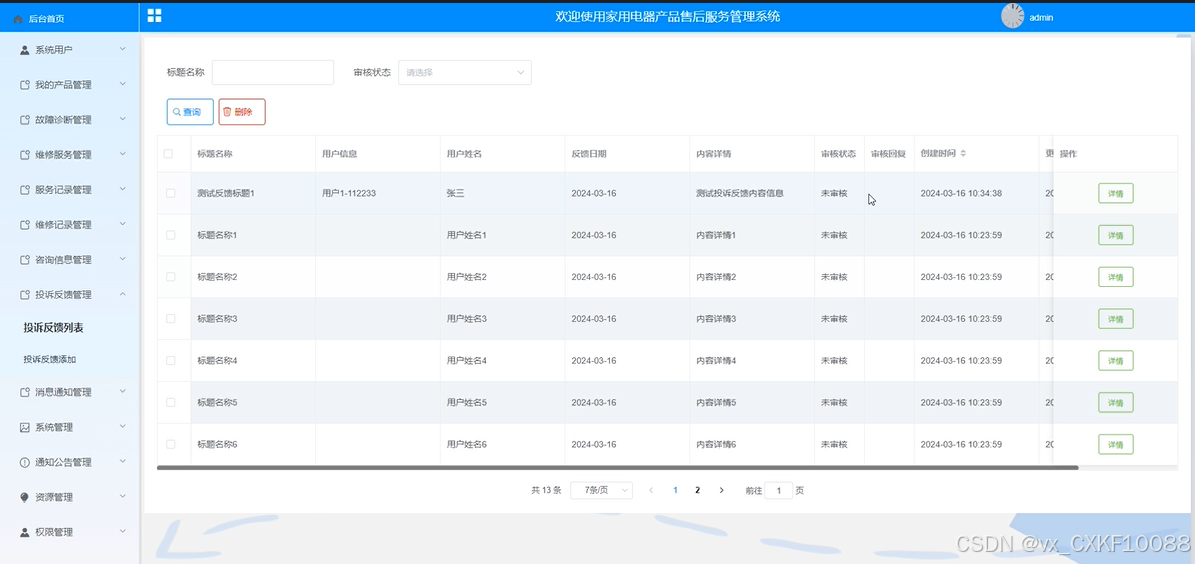
Task: Open the admin avatar icon
Action: tap(1012, 16)
